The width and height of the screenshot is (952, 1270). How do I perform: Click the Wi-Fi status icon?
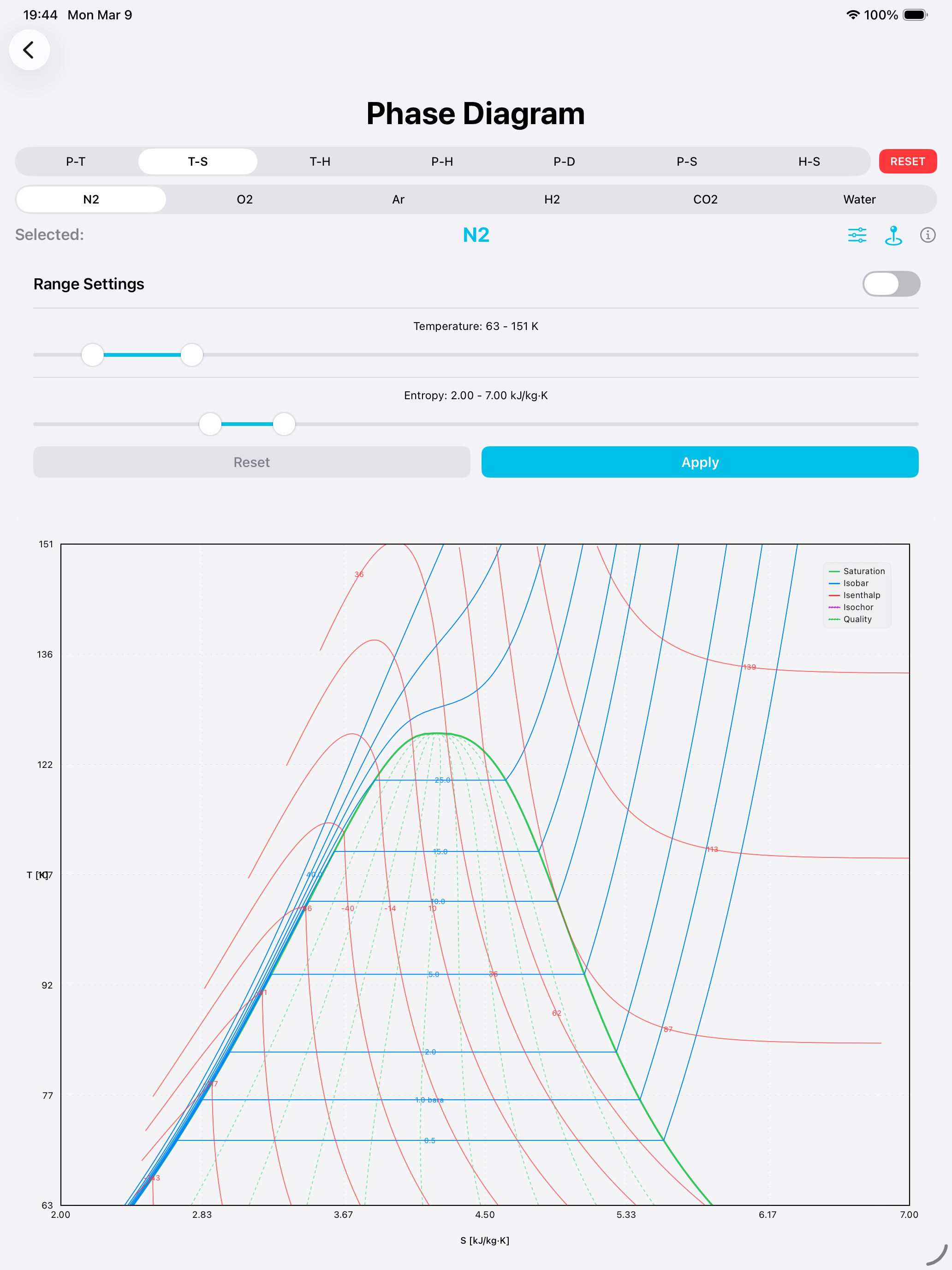pyautogui.click(x=852, y=15)
